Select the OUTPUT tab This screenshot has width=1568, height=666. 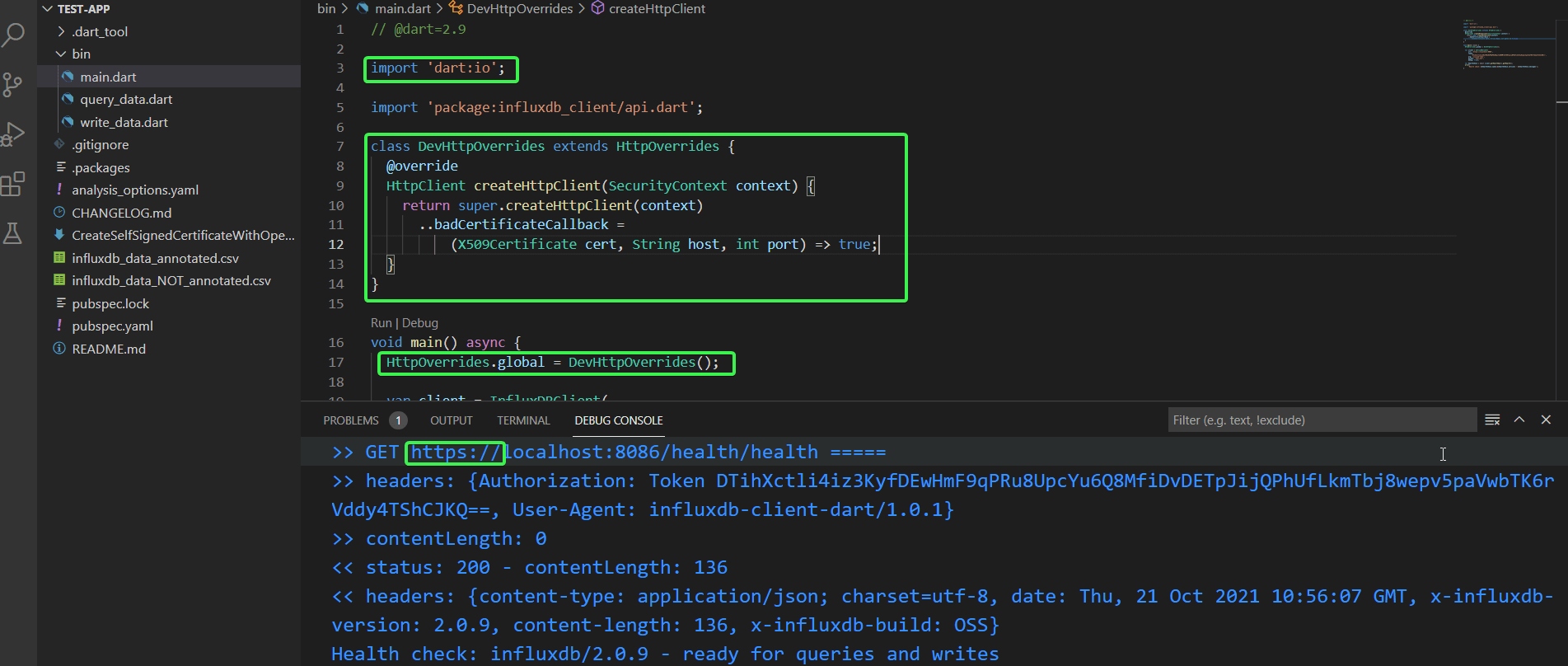(452, 420)
